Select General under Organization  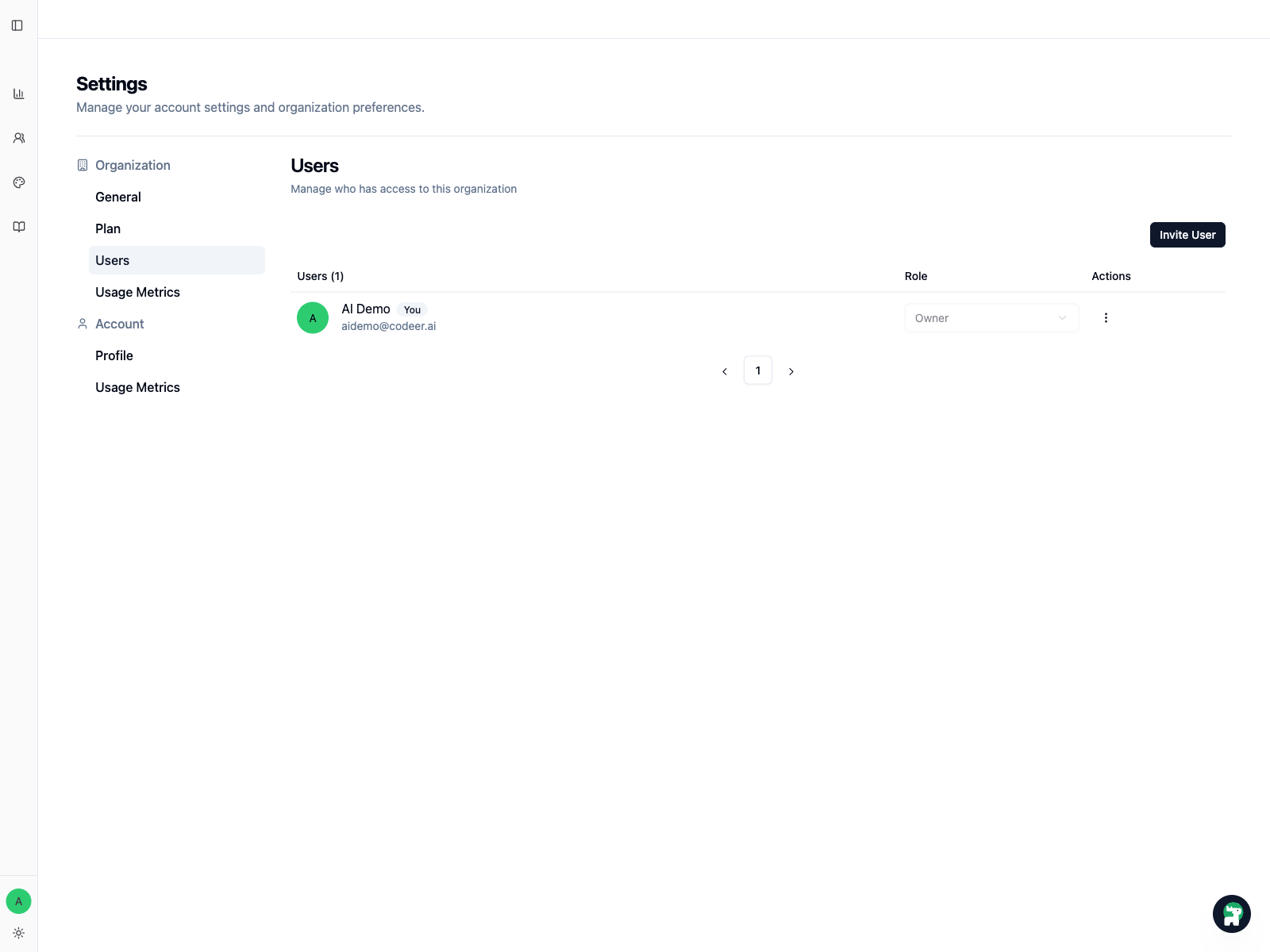(x=117, y=197)
